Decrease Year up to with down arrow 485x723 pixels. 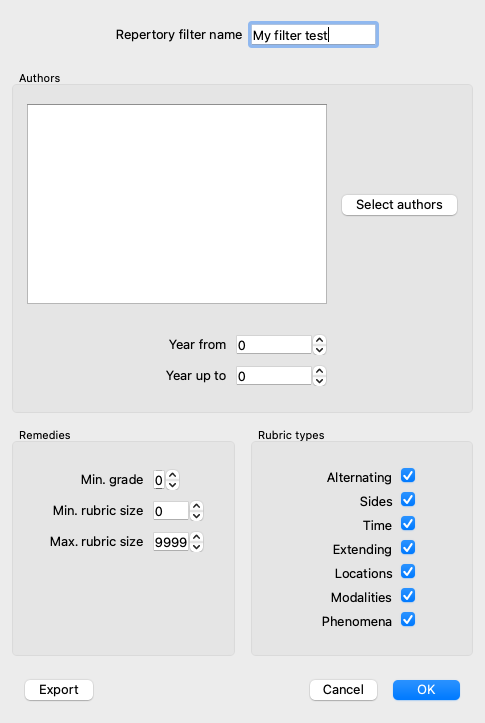pos(319,381)
